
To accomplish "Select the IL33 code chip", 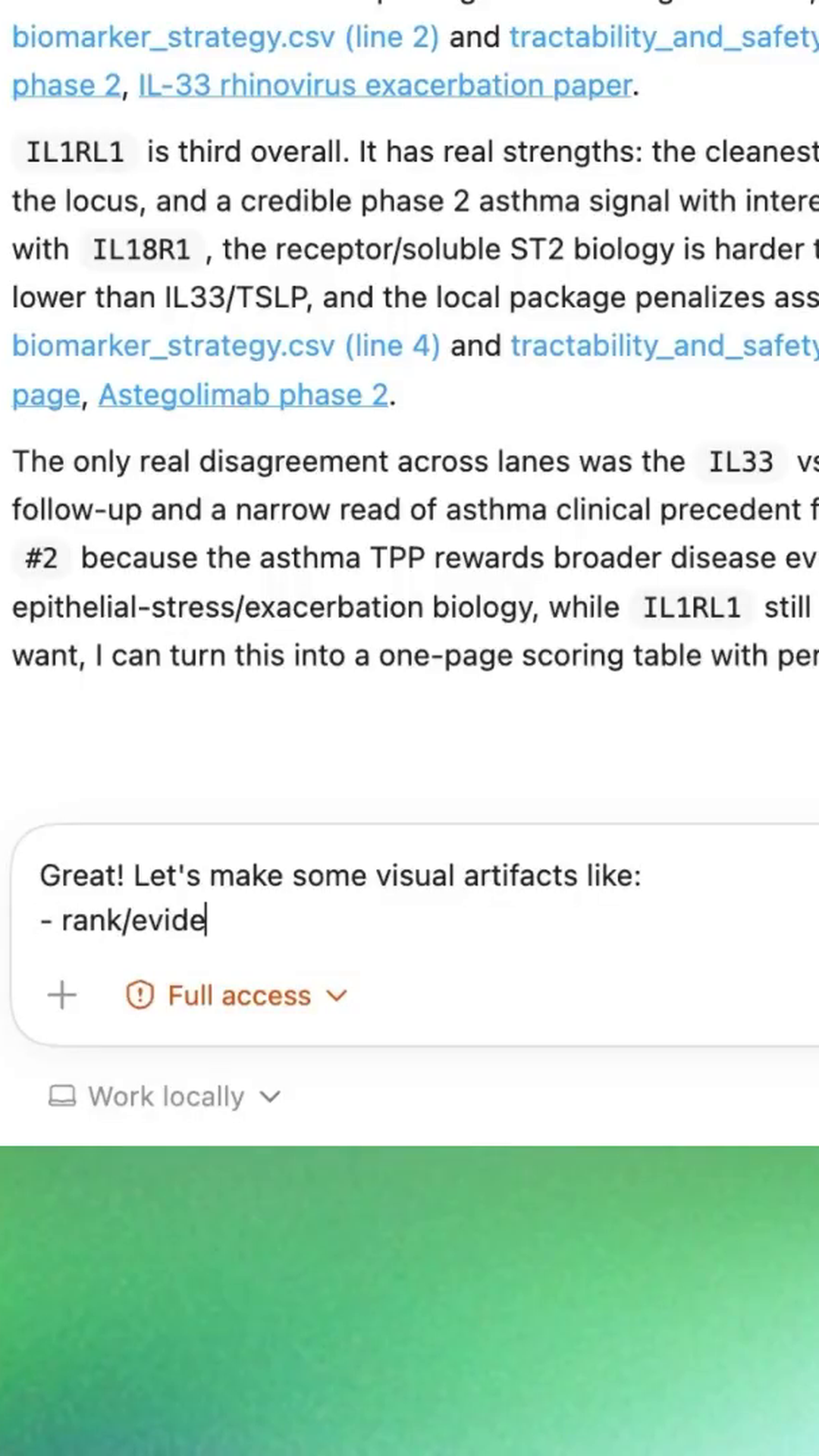I will click(739, 461).
